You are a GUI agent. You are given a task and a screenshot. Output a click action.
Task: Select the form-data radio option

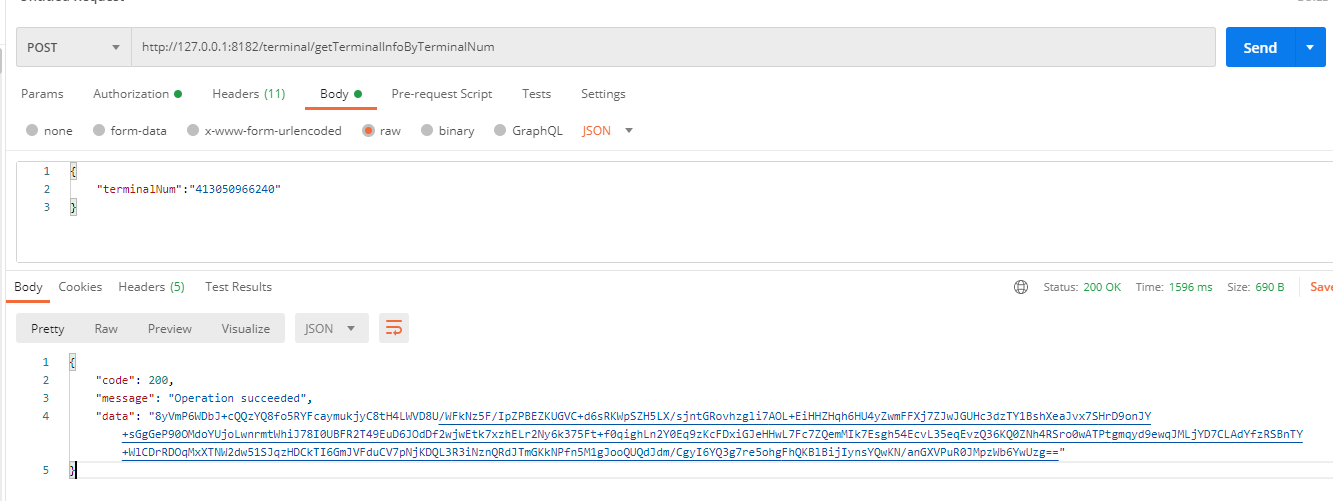[99, 131]
